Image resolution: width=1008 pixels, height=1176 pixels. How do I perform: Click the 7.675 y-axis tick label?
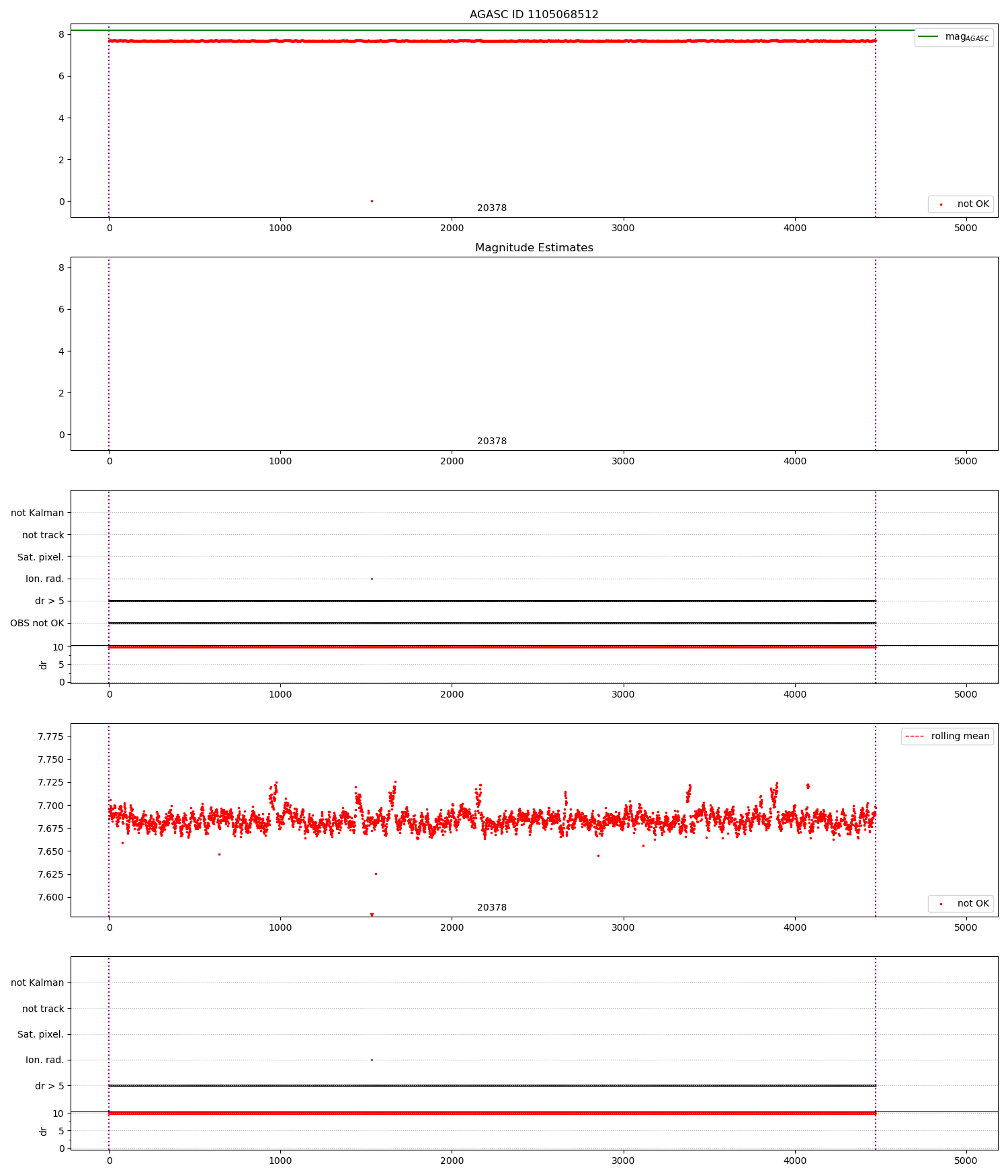pyautogui.click(x=50, y=829)
